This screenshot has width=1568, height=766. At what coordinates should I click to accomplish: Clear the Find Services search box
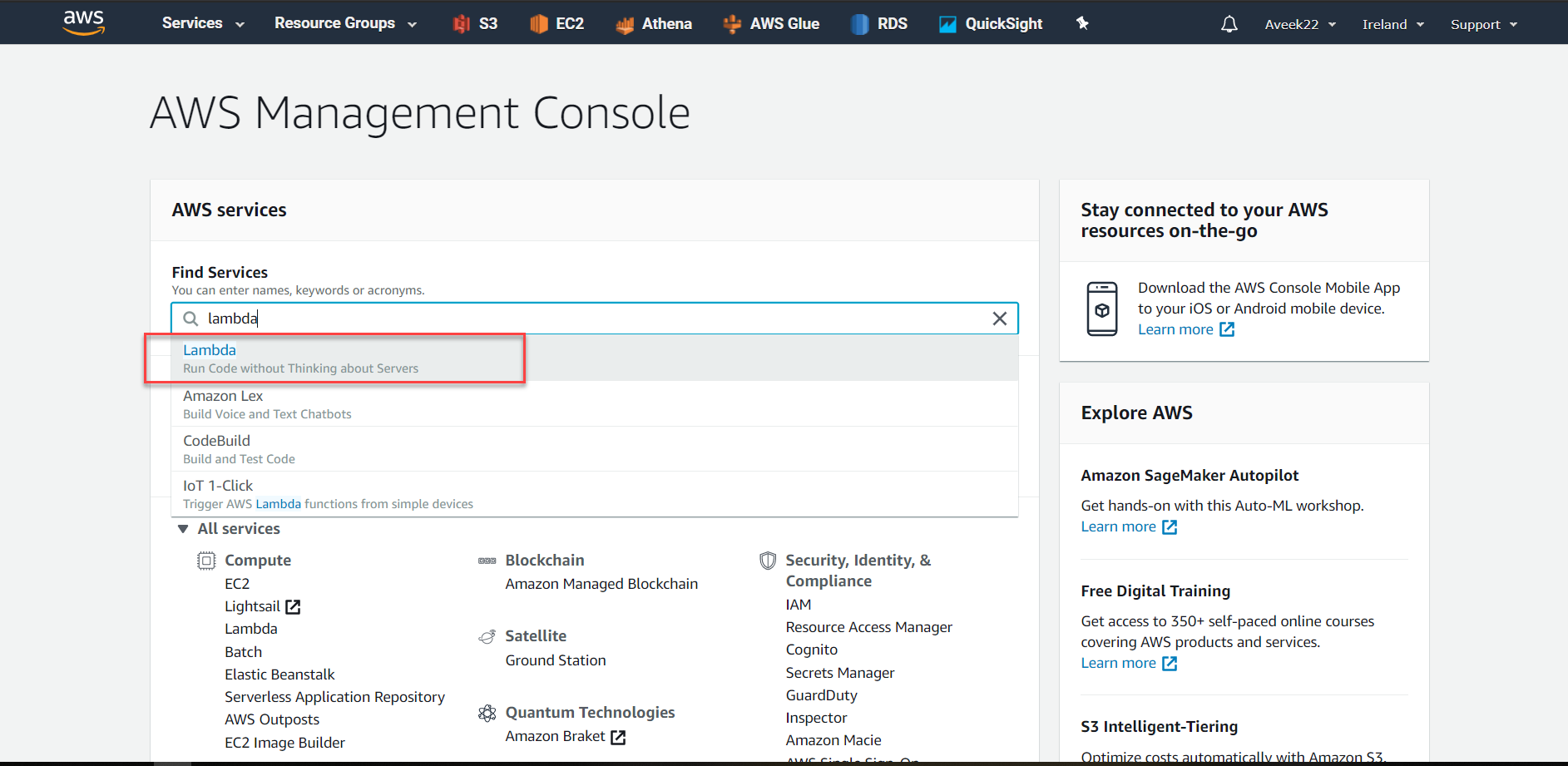(1000, 319)
